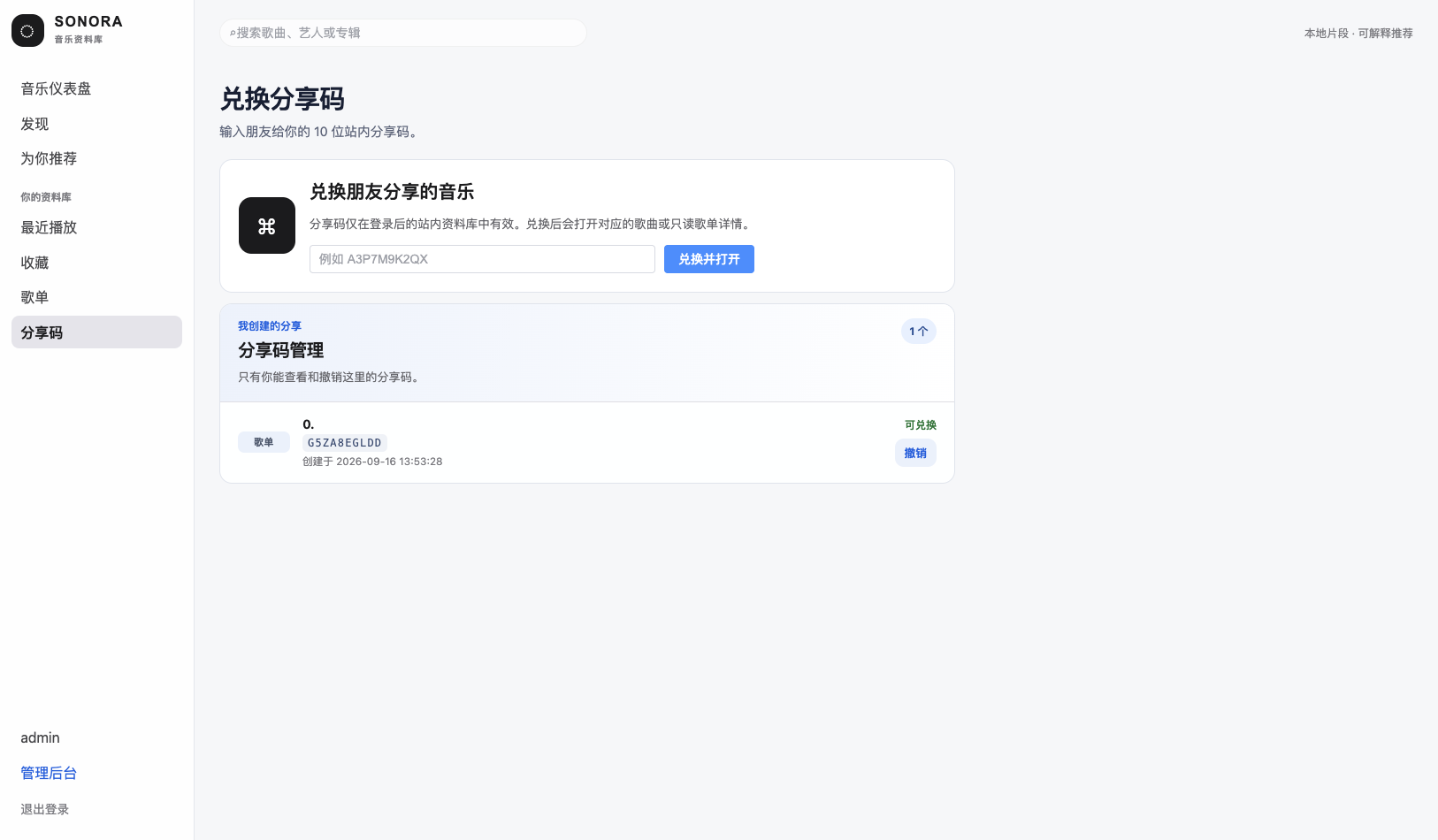Select 分享码 sidebar item
Image resolution: width=1438 pixels, height=840 pixels.
[x=96, y=332]
